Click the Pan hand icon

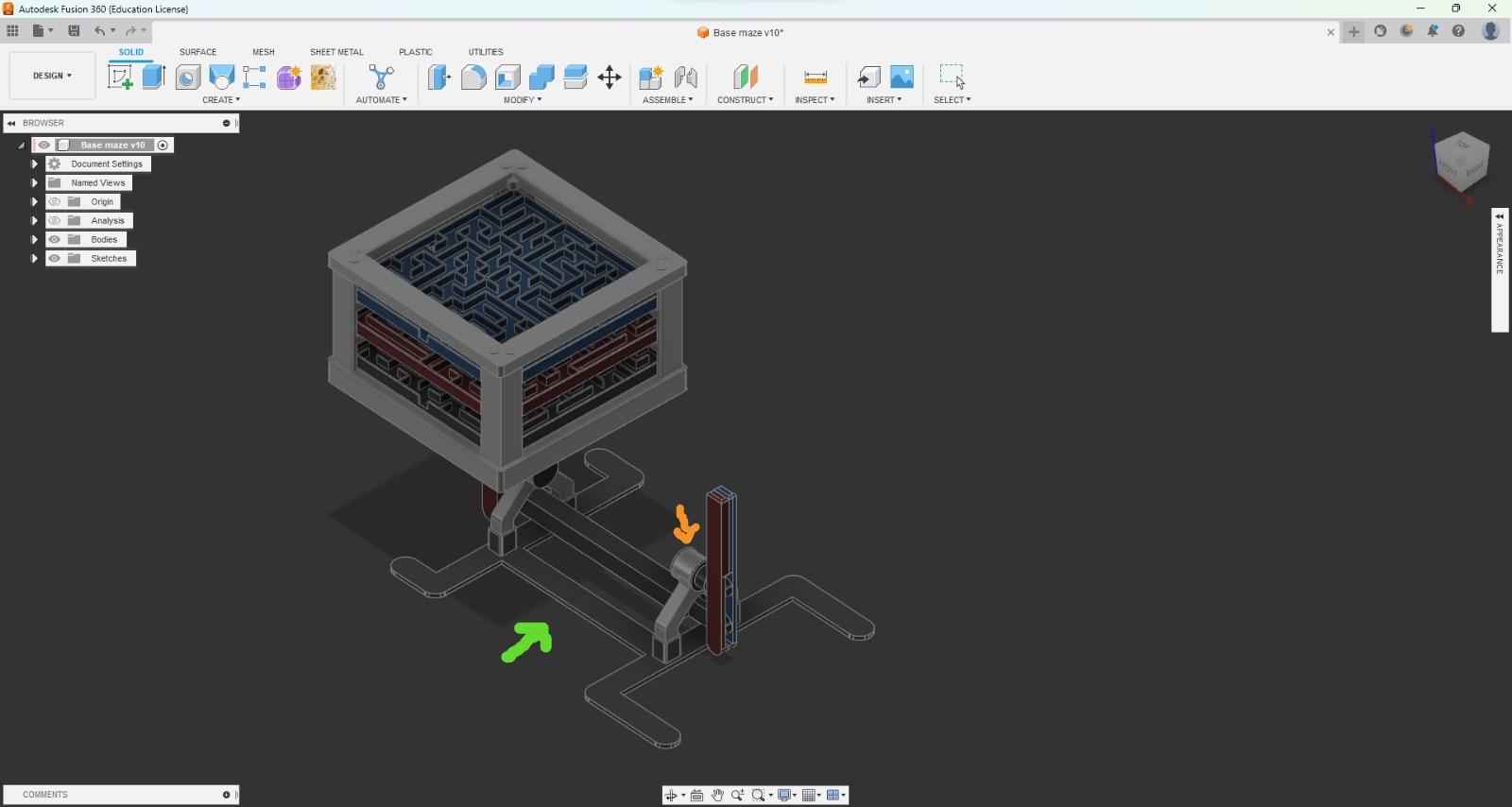(717, 796)
